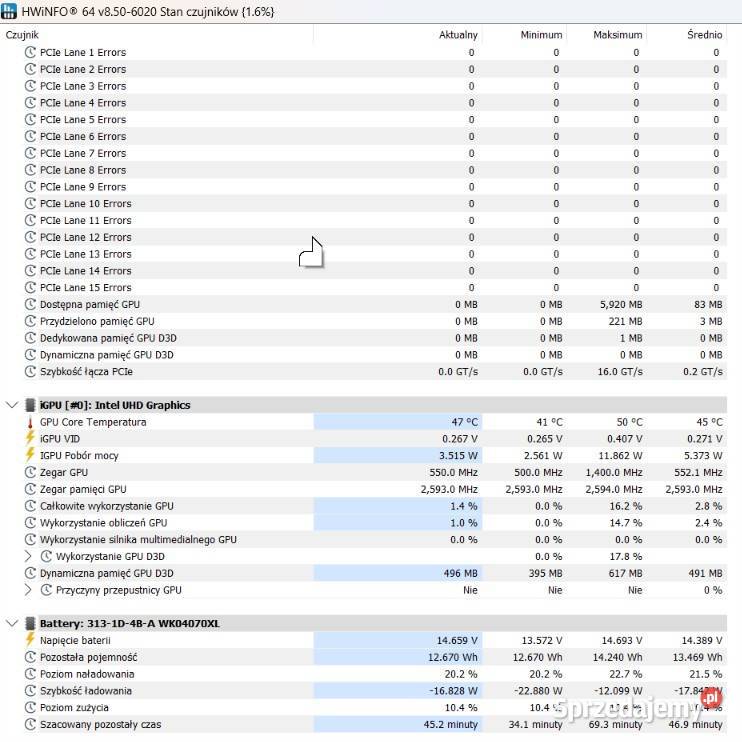Click the IGPU power value 3.515 W
This screenshot has height=742, width=742.
(x=458, y=456)
